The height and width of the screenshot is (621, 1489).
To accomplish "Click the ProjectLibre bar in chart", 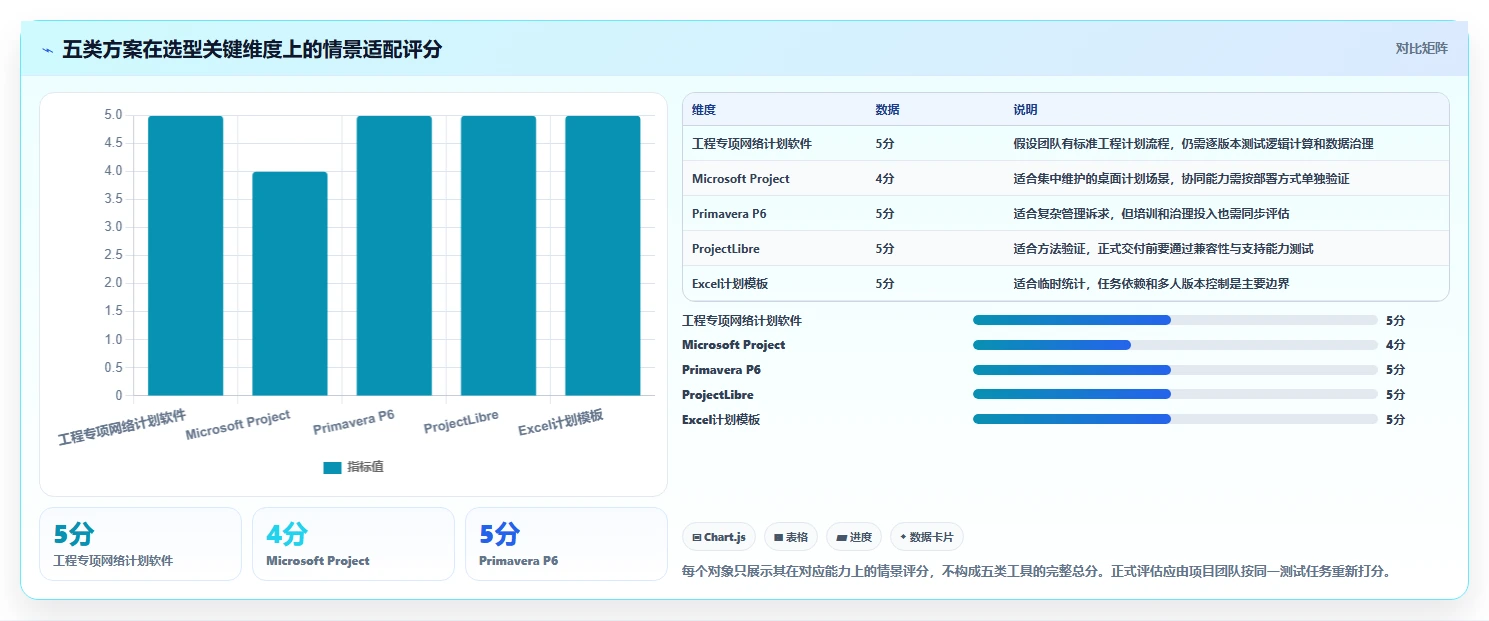I will pos(498,255).
